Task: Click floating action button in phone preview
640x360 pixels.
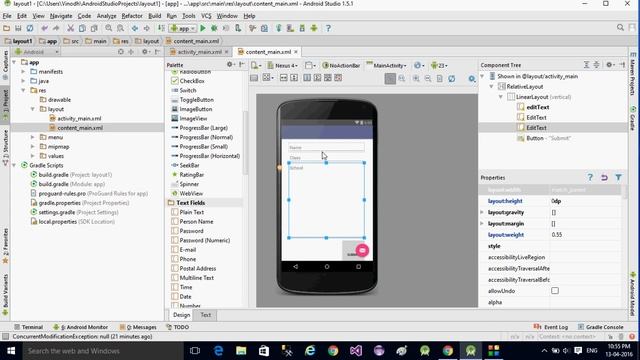Action: pyautogui.click(x=362, y=250)
